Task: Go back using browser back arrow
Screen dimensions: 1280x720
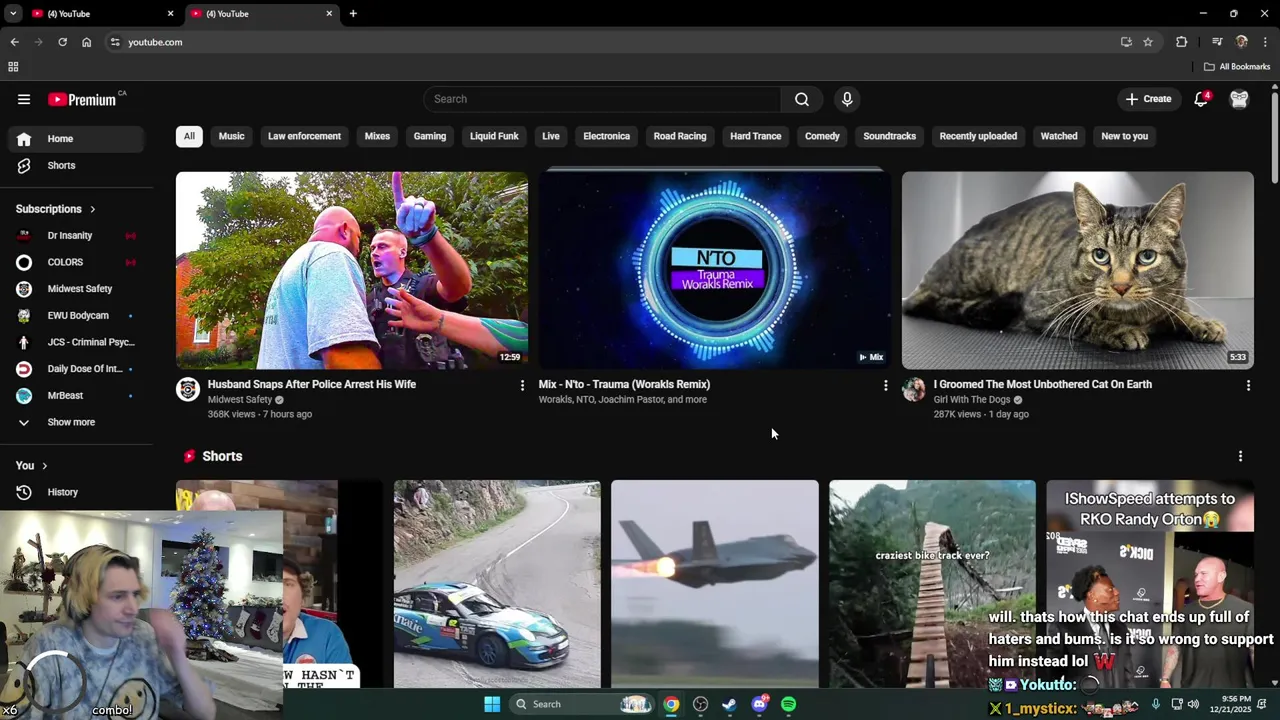Action: [x=14, y=42]
